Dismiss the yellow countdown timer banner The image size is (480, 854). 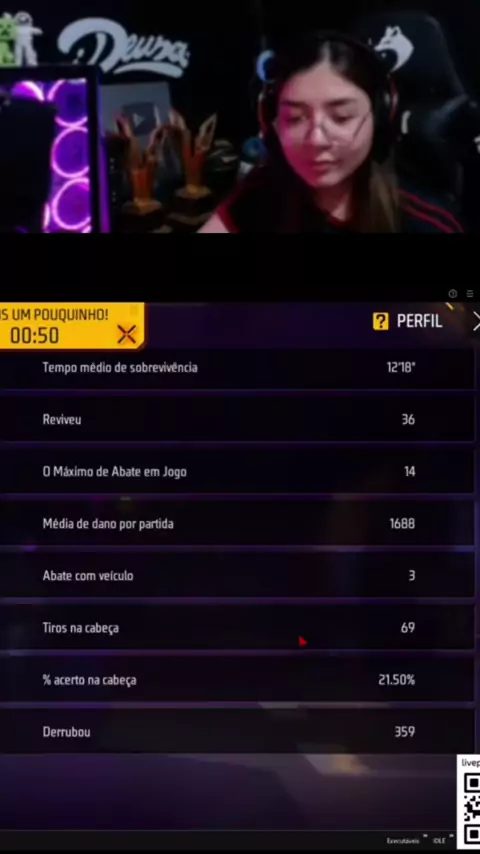[x=126, y=334]
